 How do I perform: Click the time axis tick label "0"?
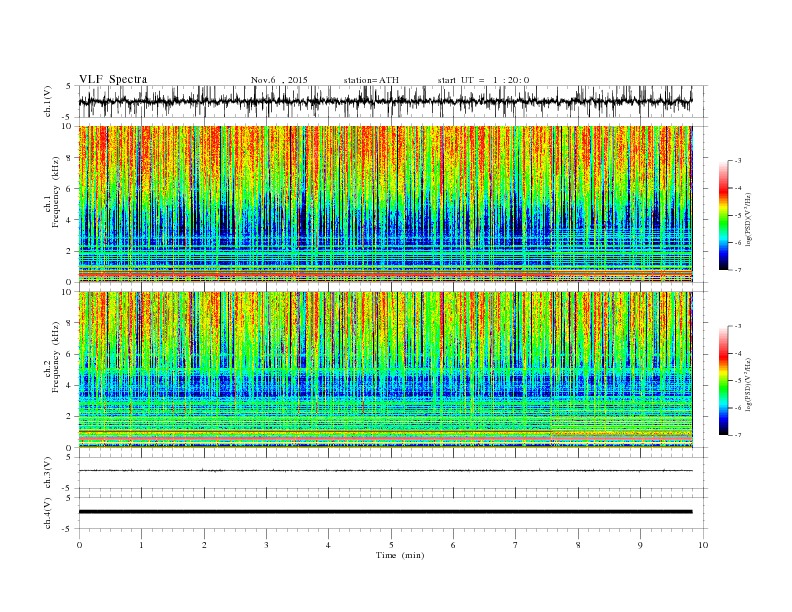tap(79, 545)
